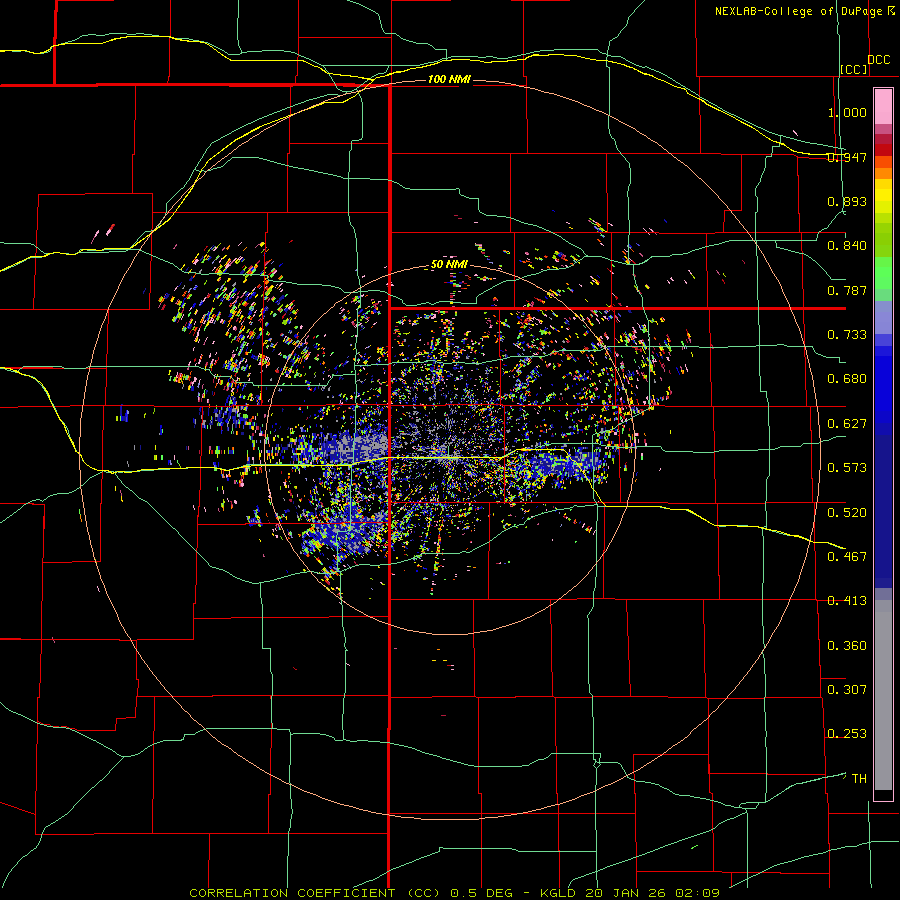Click the 0.253 scale value

(847, 734)
